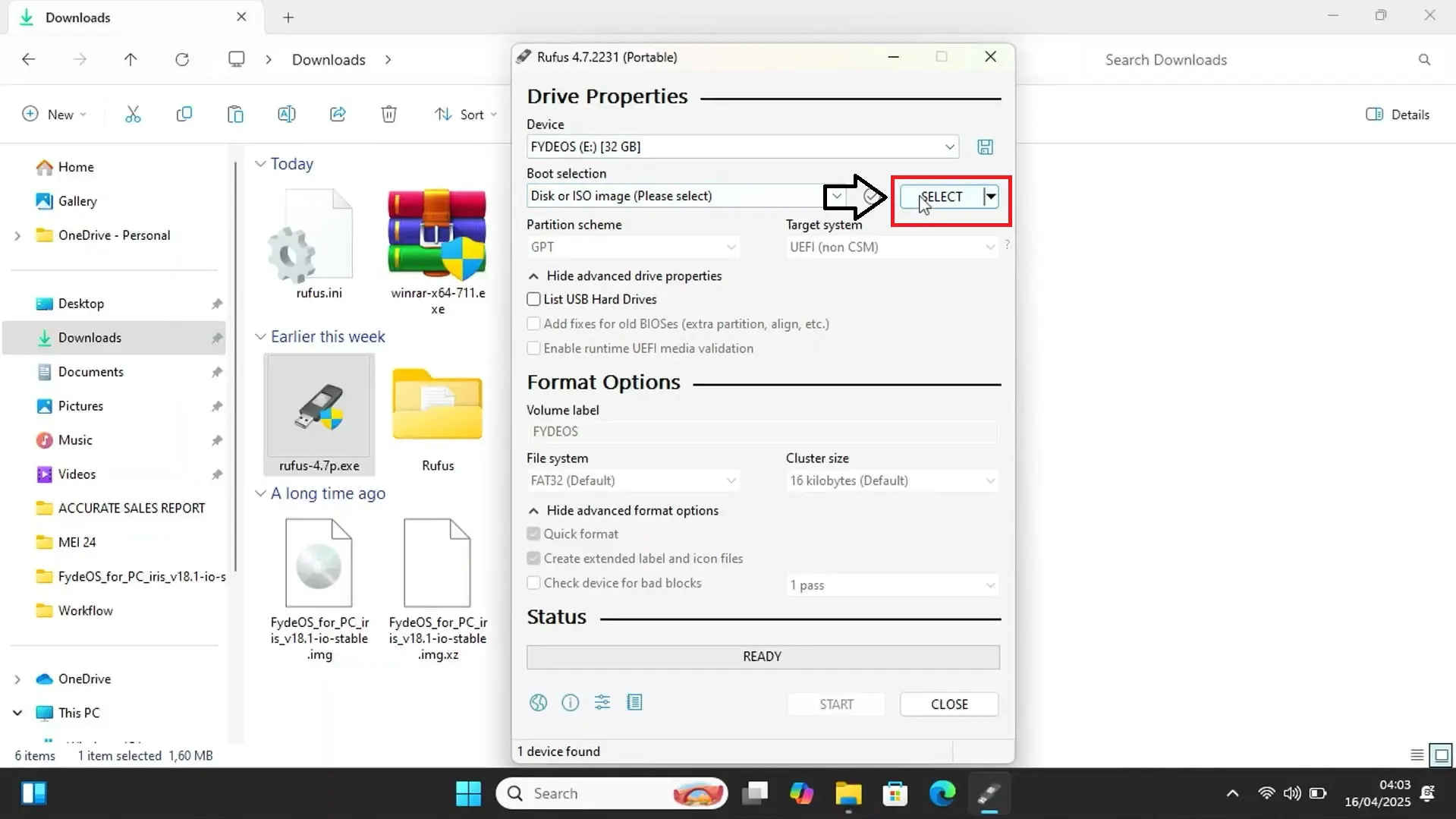Viewport: 1456px width, 819px height.
Task: Open the Sort menu
Action: 466,114
